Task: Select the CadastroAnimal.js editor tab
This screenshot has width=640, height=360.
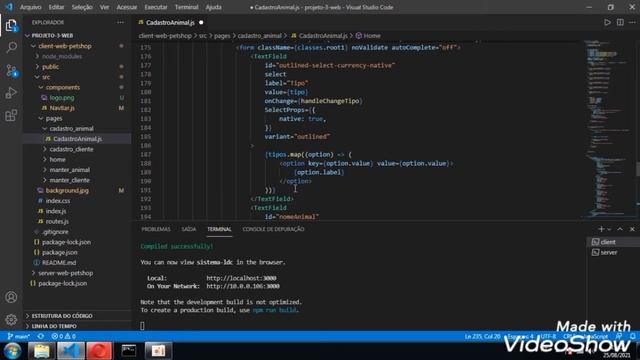Action: tap(170, 22)
